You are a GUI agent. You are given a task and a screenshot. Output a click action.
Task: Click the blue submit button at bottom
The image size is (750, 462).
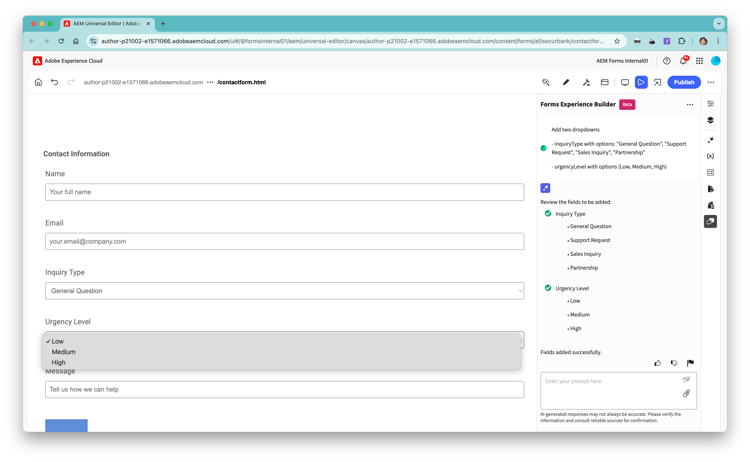click(66, 426)
